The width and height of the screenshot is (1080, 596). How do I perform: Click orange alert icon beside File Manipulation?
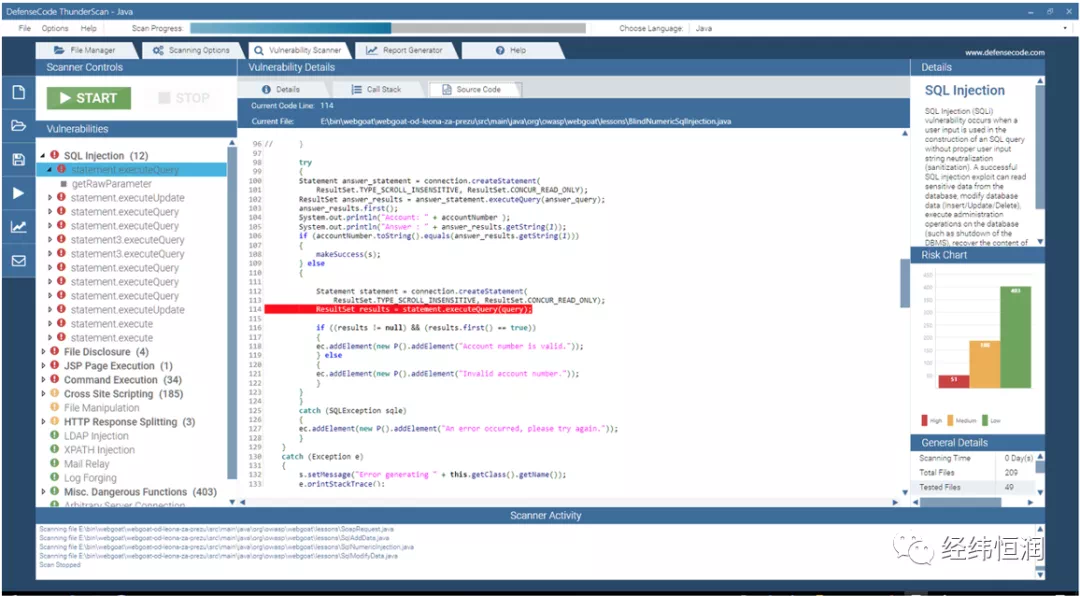coord(54,408)
